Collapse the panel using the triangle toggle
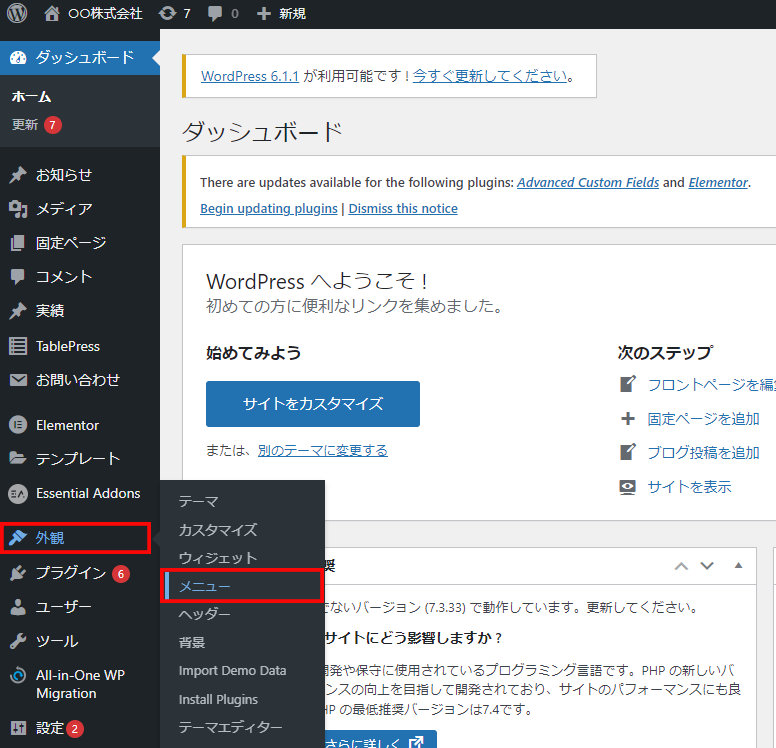Screen dimensions: 776x748 pos(739,566)
